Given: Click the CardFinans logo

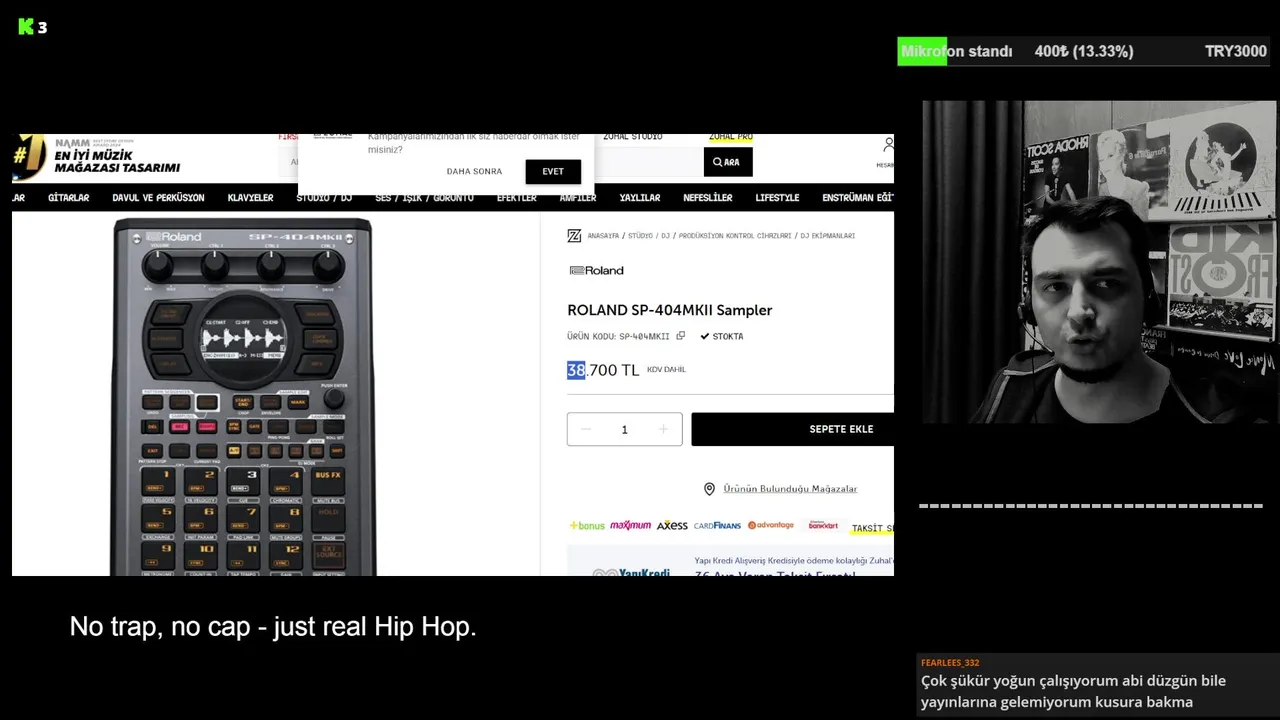Looking at the screenshot, I should tap(717, 525).
